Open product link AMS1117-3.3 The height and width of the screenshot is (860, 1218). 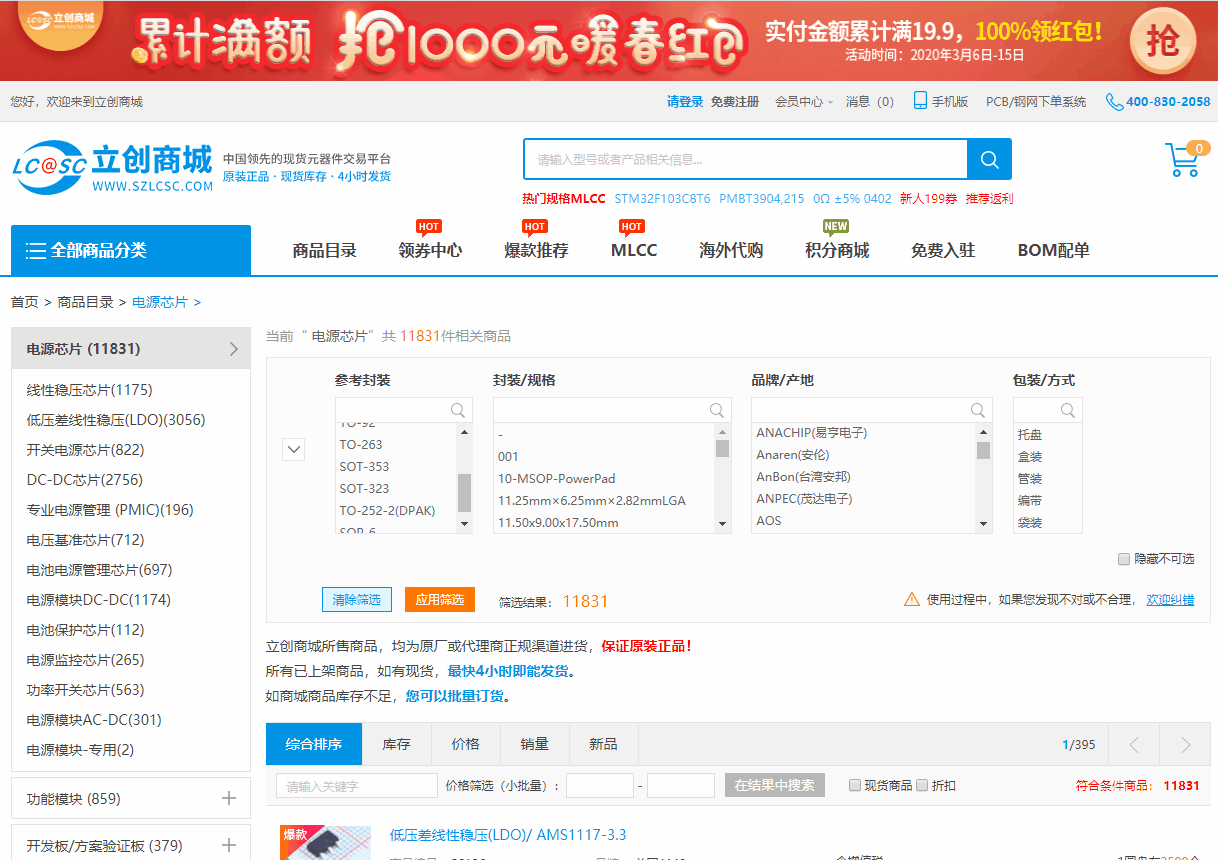pos(508,835)
